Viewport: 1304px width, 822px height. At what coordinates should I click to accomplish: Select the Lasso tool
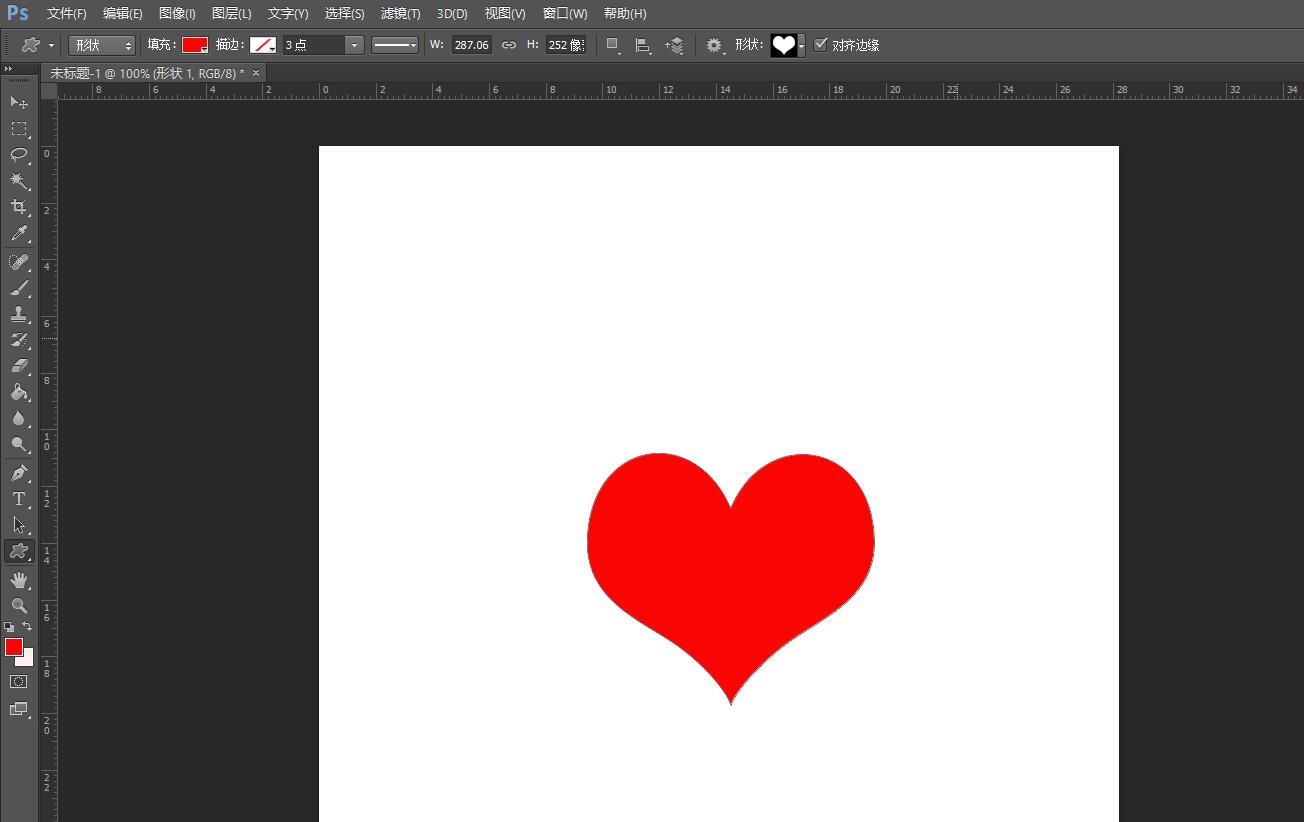[x=18, y=154]
